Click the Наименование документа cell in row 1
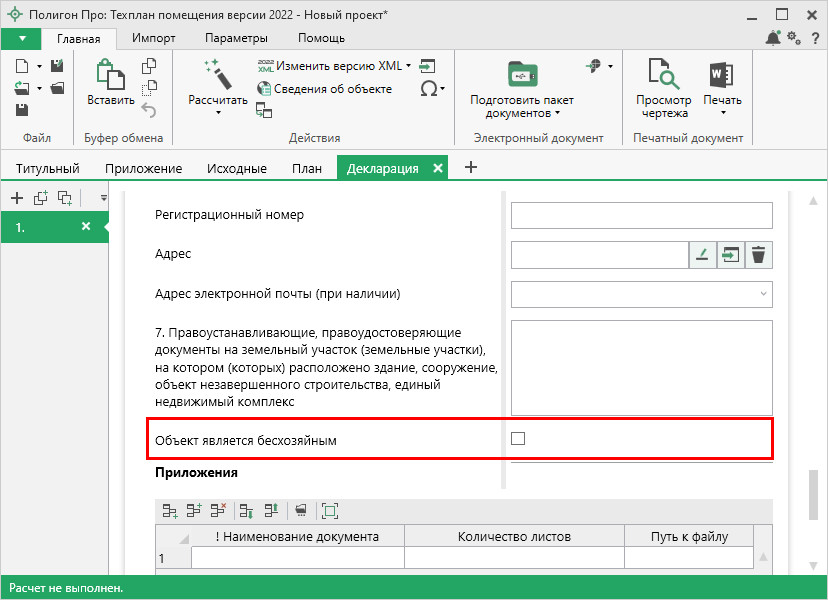828x600 pixels. click(x=297, y=558)
